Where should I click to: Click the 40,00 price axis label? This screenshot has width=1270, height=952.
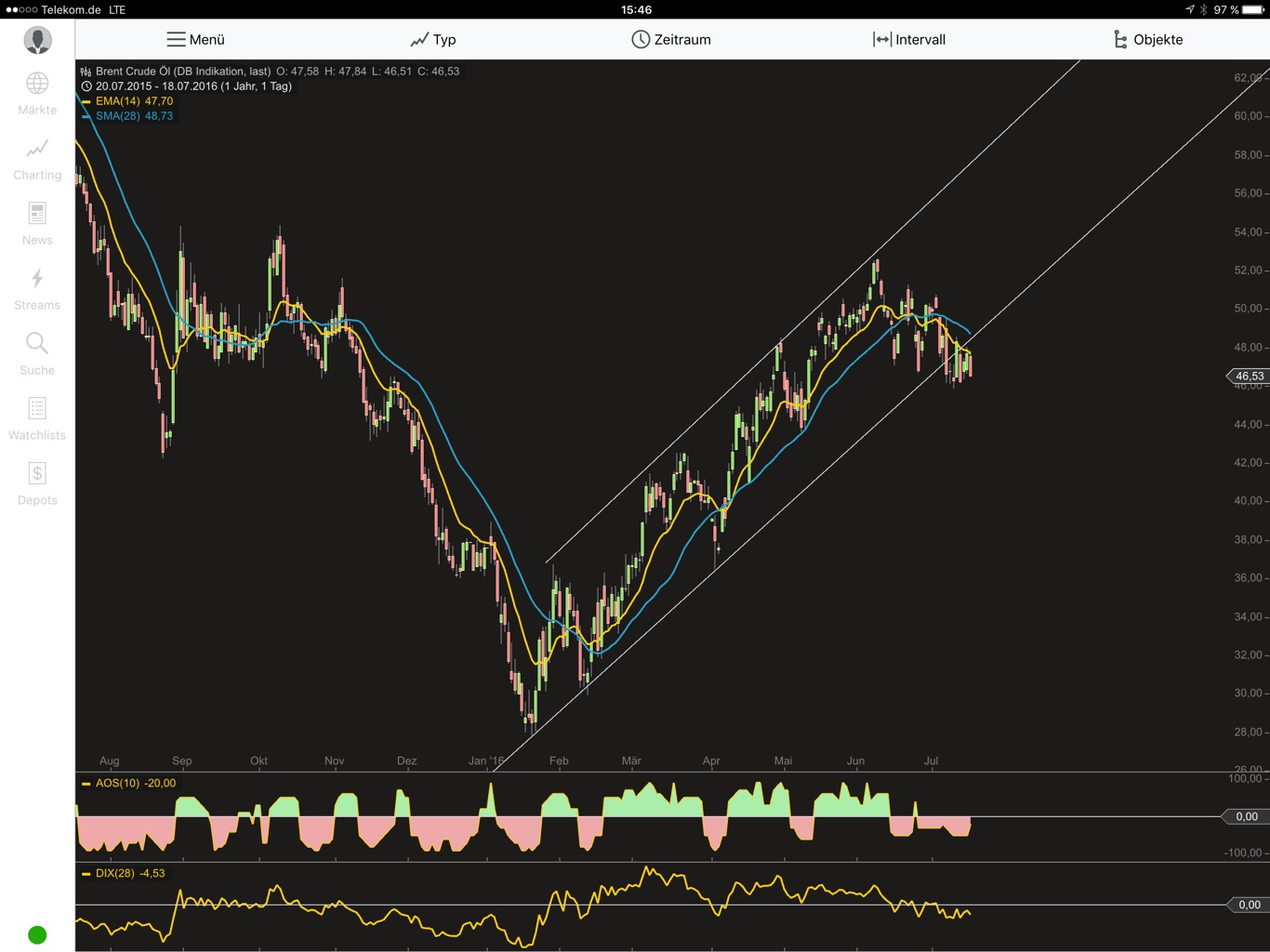[1248, 501]
